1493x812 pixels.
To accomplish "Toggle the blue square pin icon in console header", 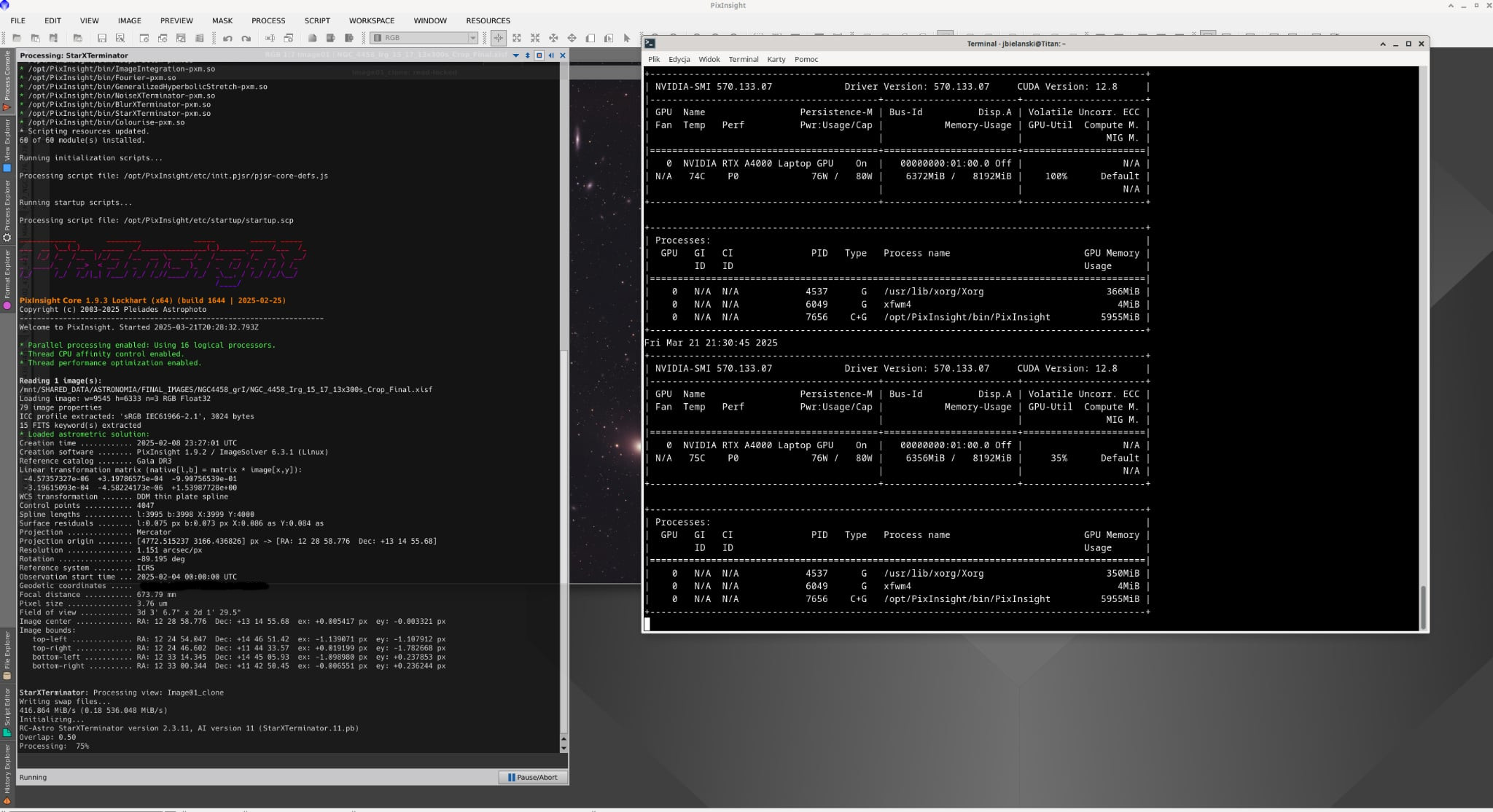I will [539, 55].
